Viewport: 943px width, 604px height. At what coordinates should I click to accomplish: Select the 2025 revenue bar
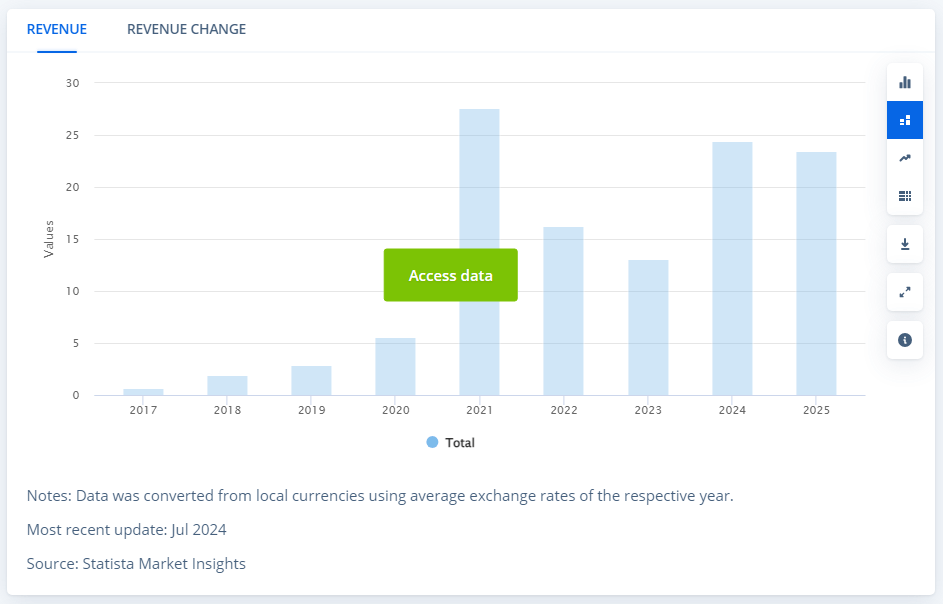(x=816, y=273)
